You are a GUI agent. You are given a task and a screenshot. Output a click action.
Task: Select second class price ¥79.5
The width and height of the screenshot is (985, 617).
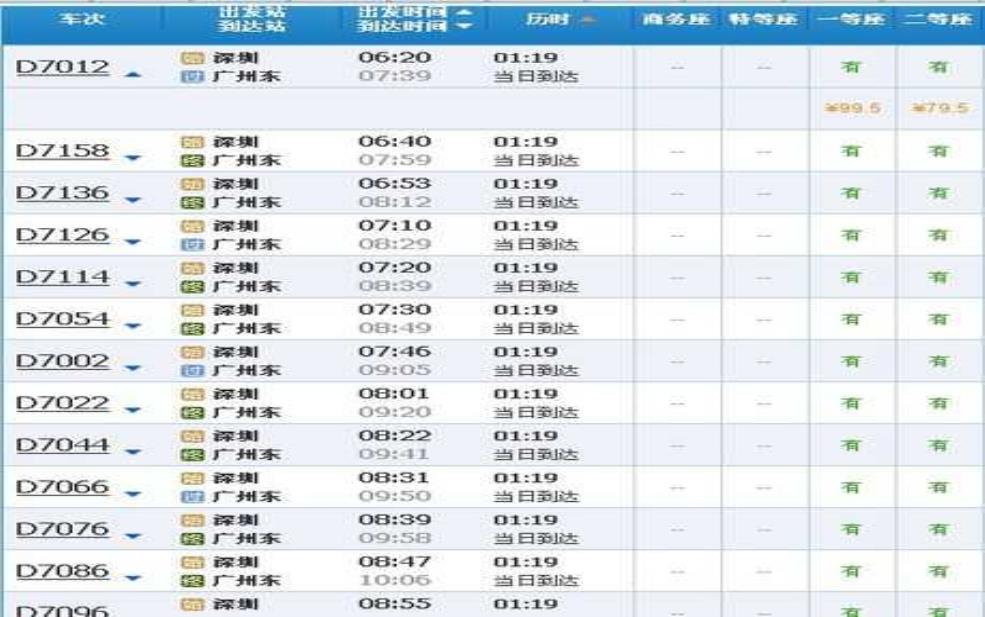[x=940, y=109]
